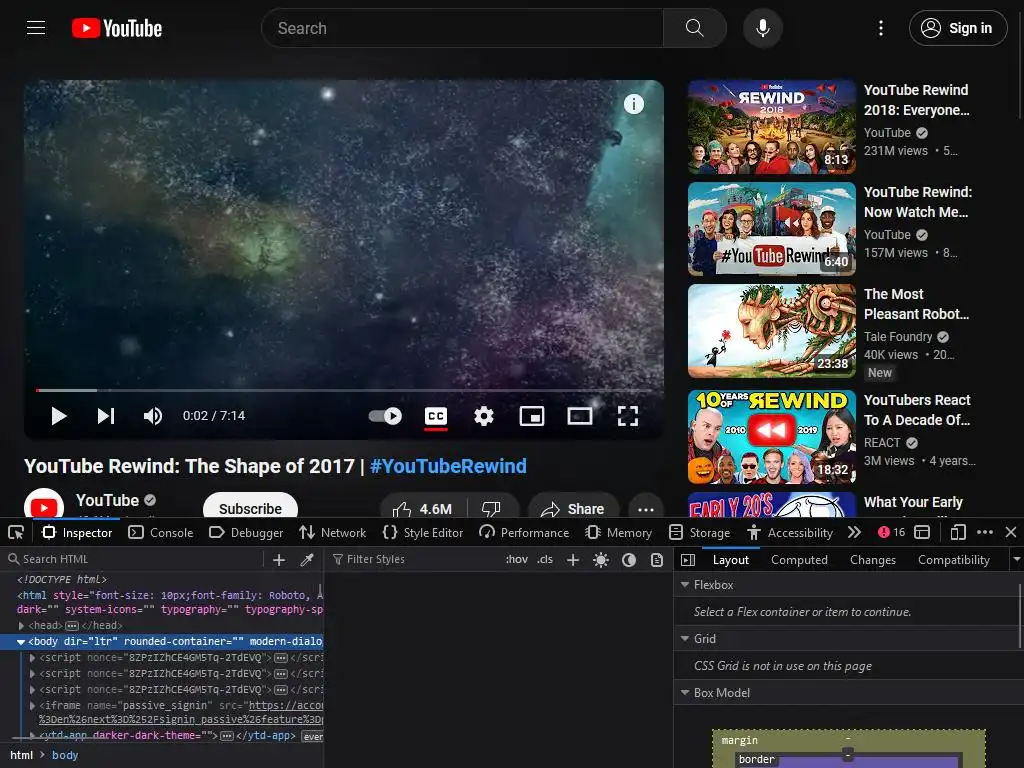This screenshot has width=1024, height=768.
Task: Skip to the next video
Action: pos(106,416)
